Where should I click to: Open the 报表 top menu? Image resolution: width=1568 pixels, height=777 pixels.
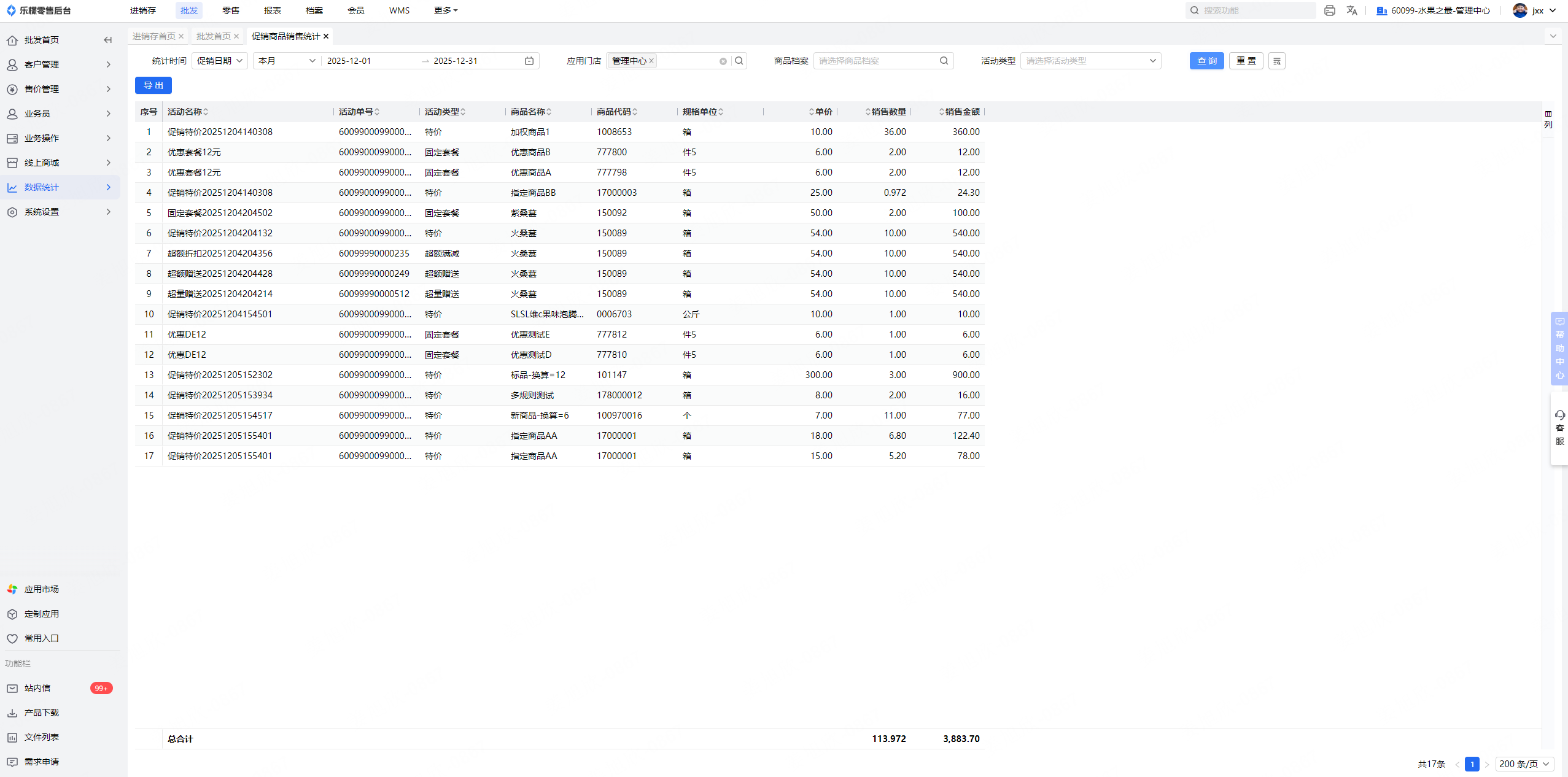[x=272, y=10]
